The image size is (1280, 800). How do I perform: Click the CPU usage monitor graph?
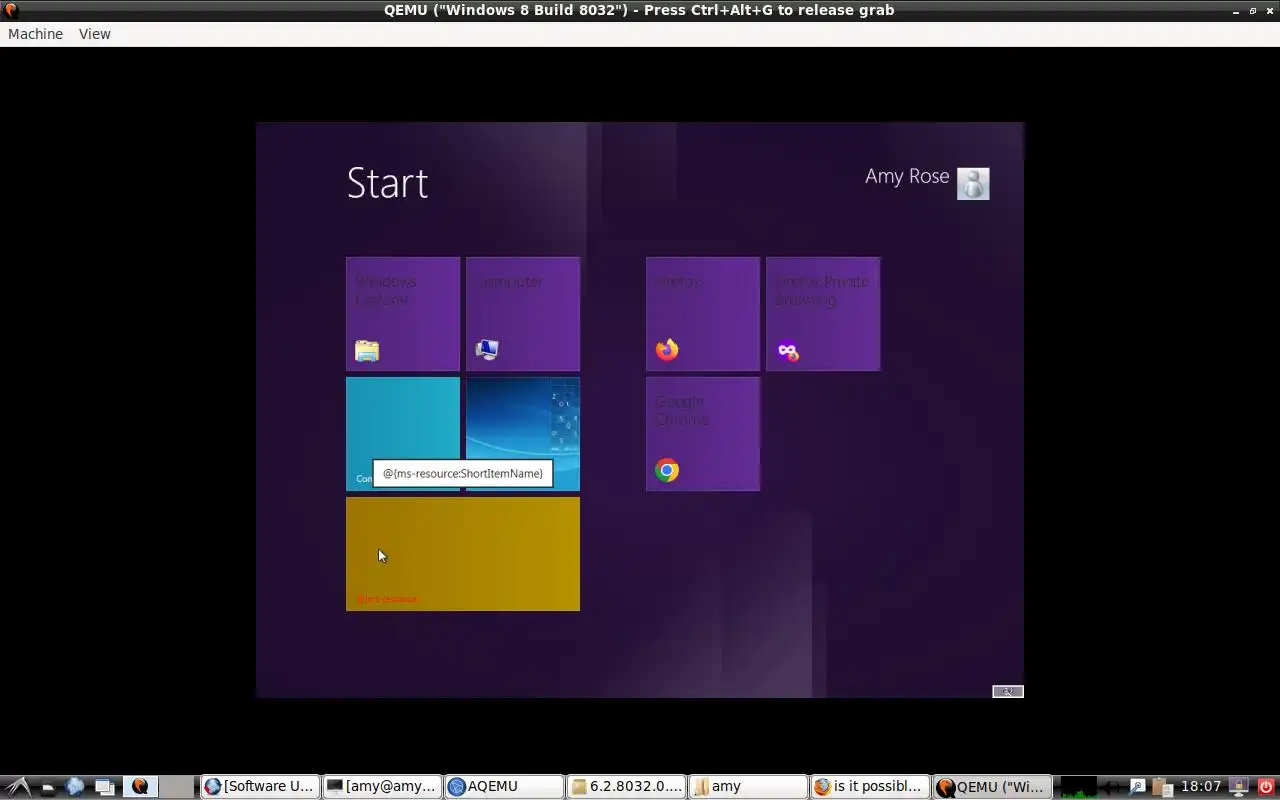[1079, 787]
